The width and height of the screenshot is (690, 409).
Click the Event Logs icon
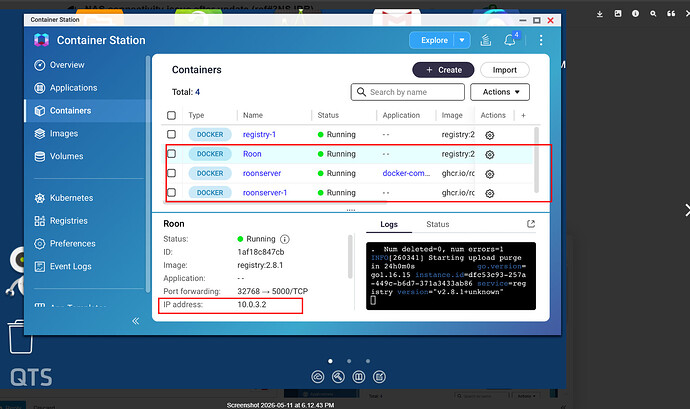[40, 266]
